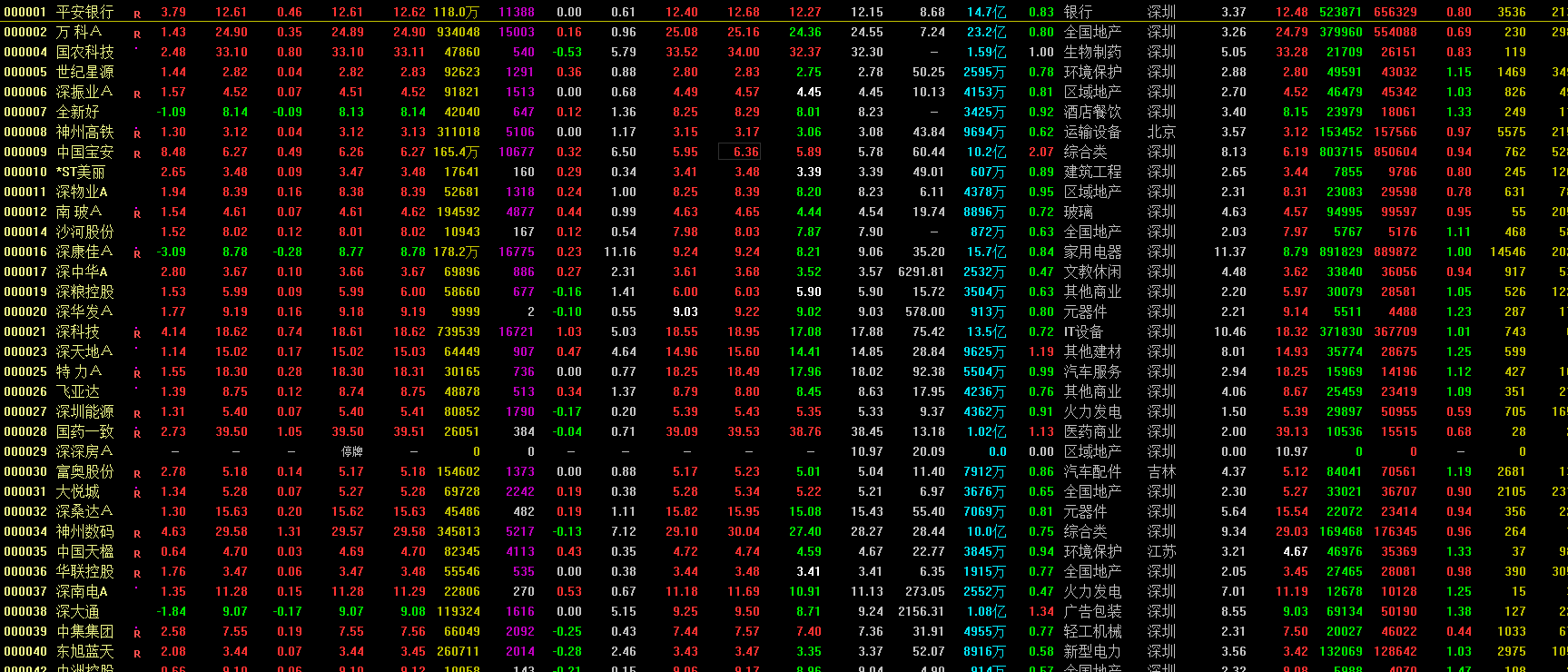Click the 家用电器 industry cell
This screenshot has height=672, width=1568.
coord(1092,252)
